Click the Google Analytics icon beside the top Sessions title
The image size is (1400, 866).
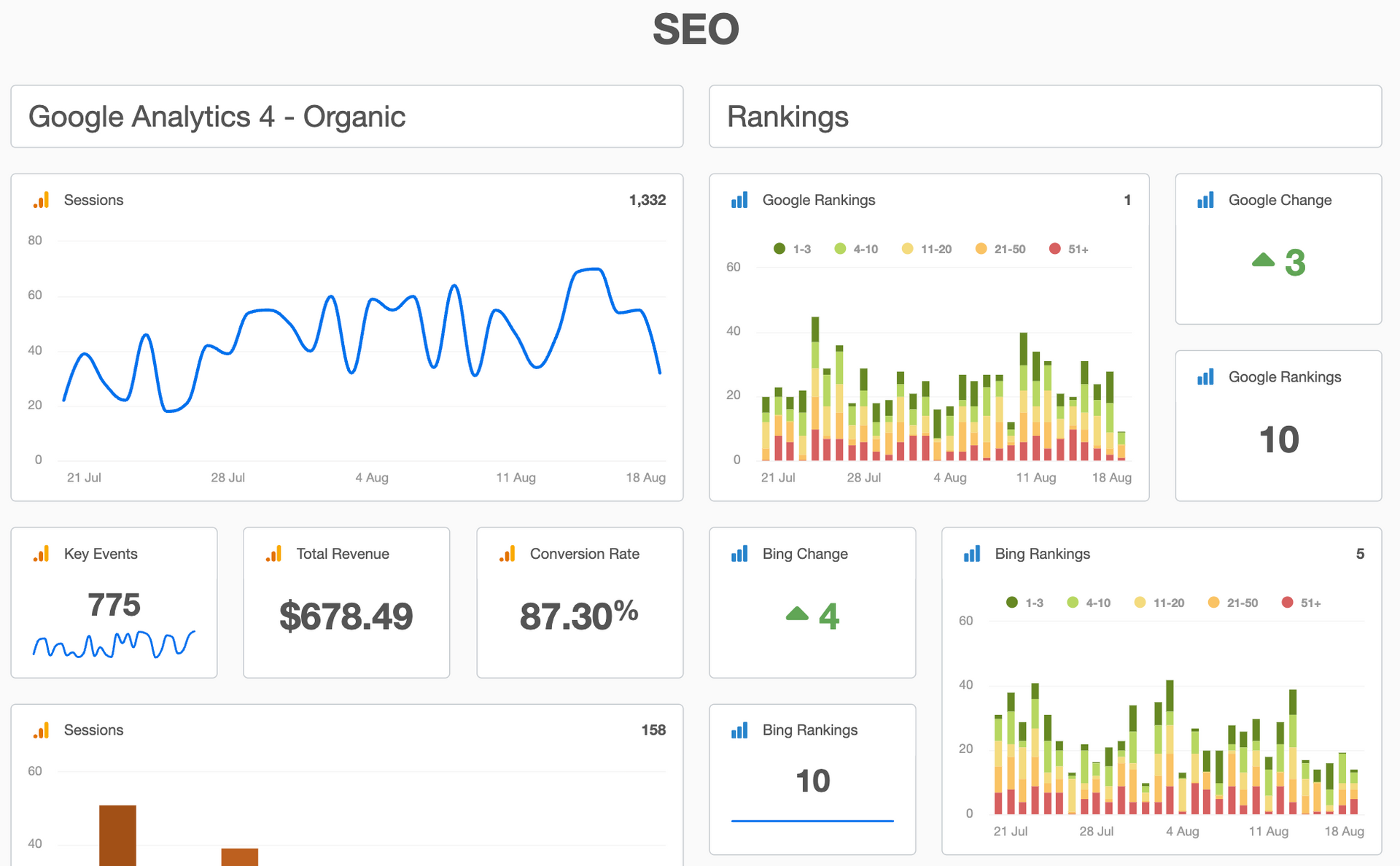42,200
